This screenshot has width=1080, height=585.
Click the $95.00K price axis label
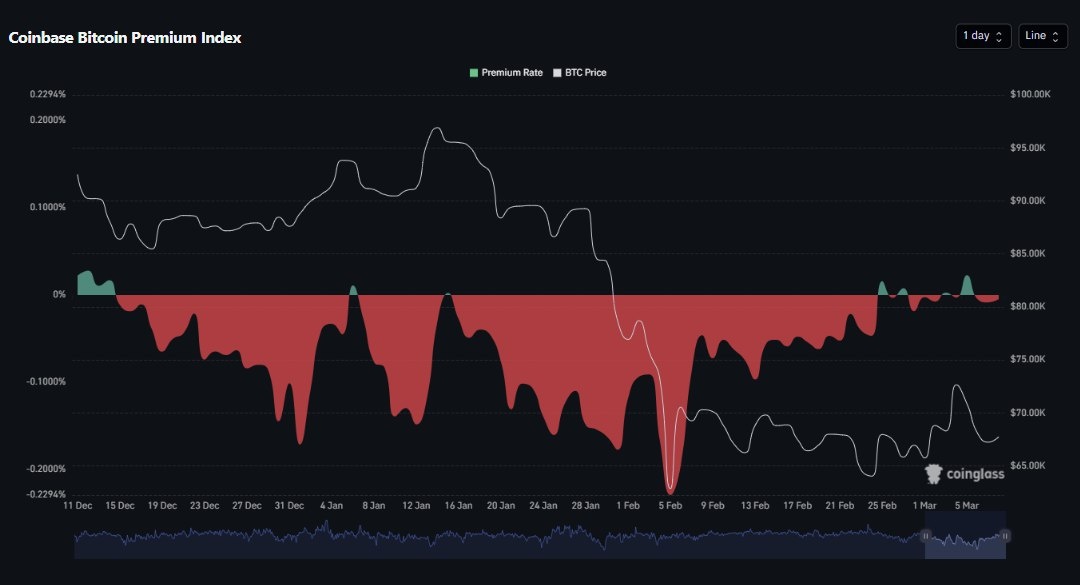click(x=1028, y=148)
